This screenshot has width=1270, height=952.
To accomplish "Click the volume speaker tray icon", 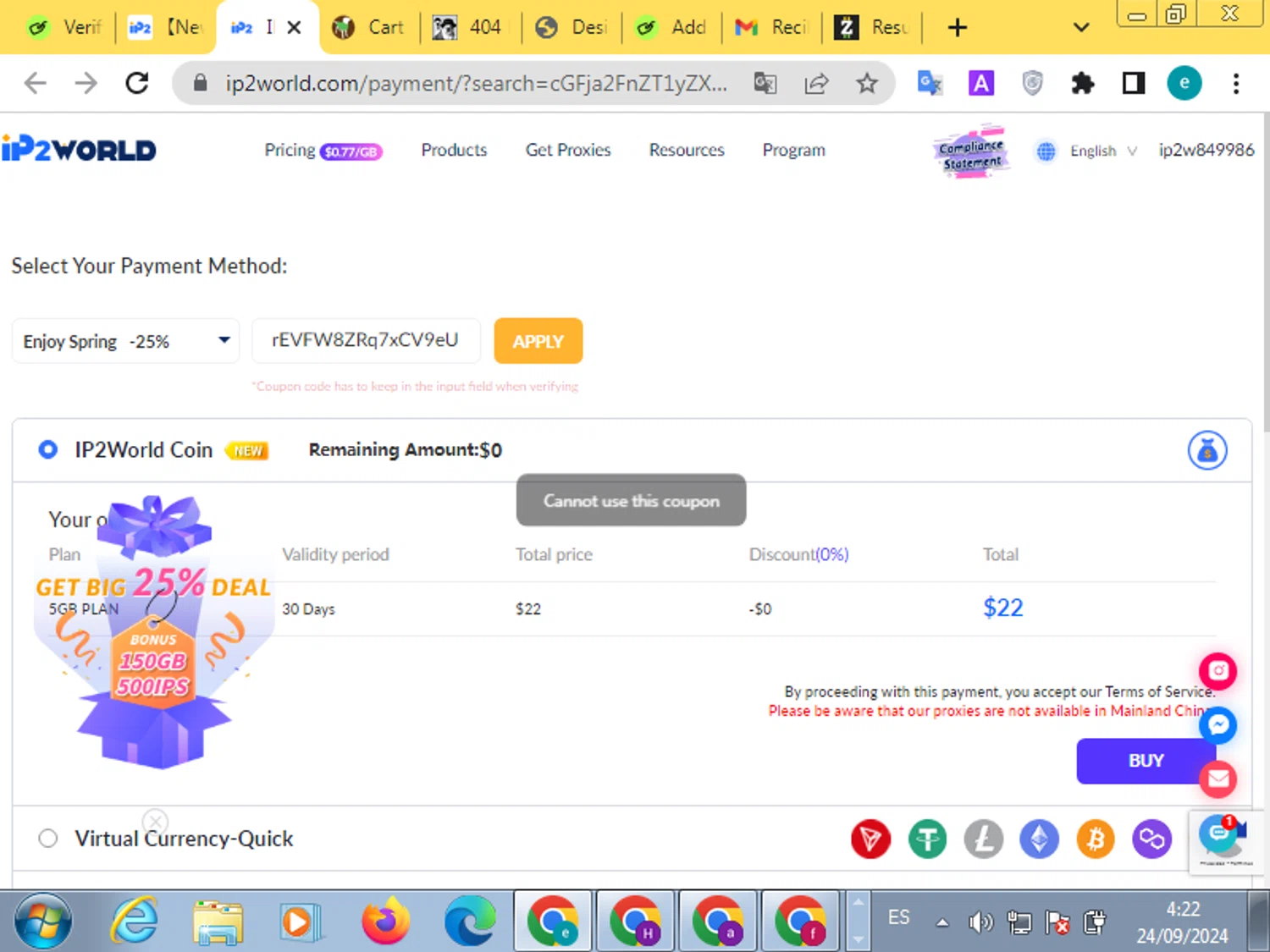I will click(x=980, y=922).
